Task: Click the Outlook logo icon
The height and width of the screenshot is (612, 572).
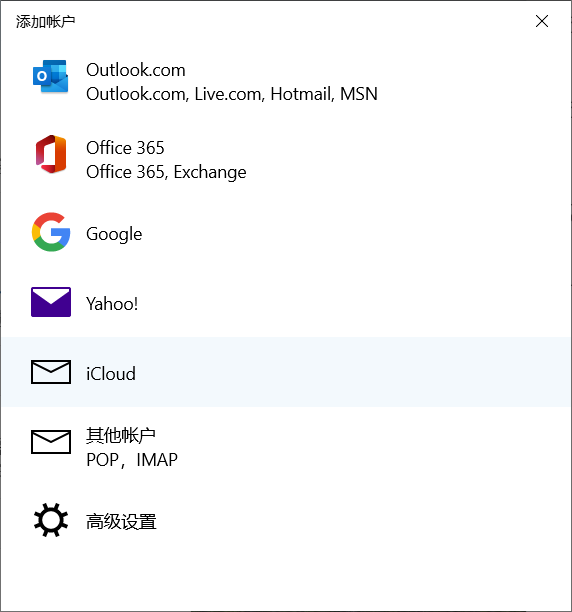Action: click(51, 76)
